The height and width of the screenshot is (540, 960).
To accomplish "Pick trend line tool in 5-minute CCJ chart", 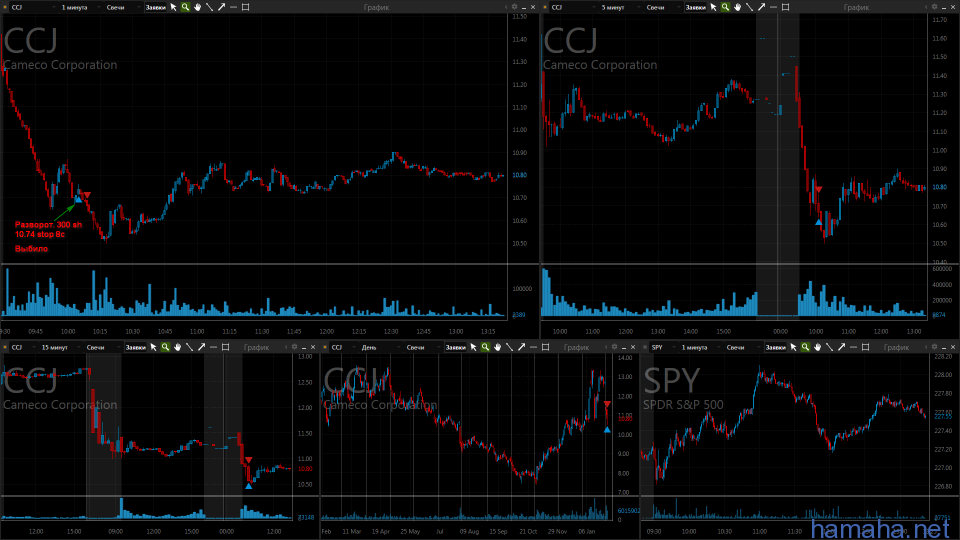I will tap(749, 7).
